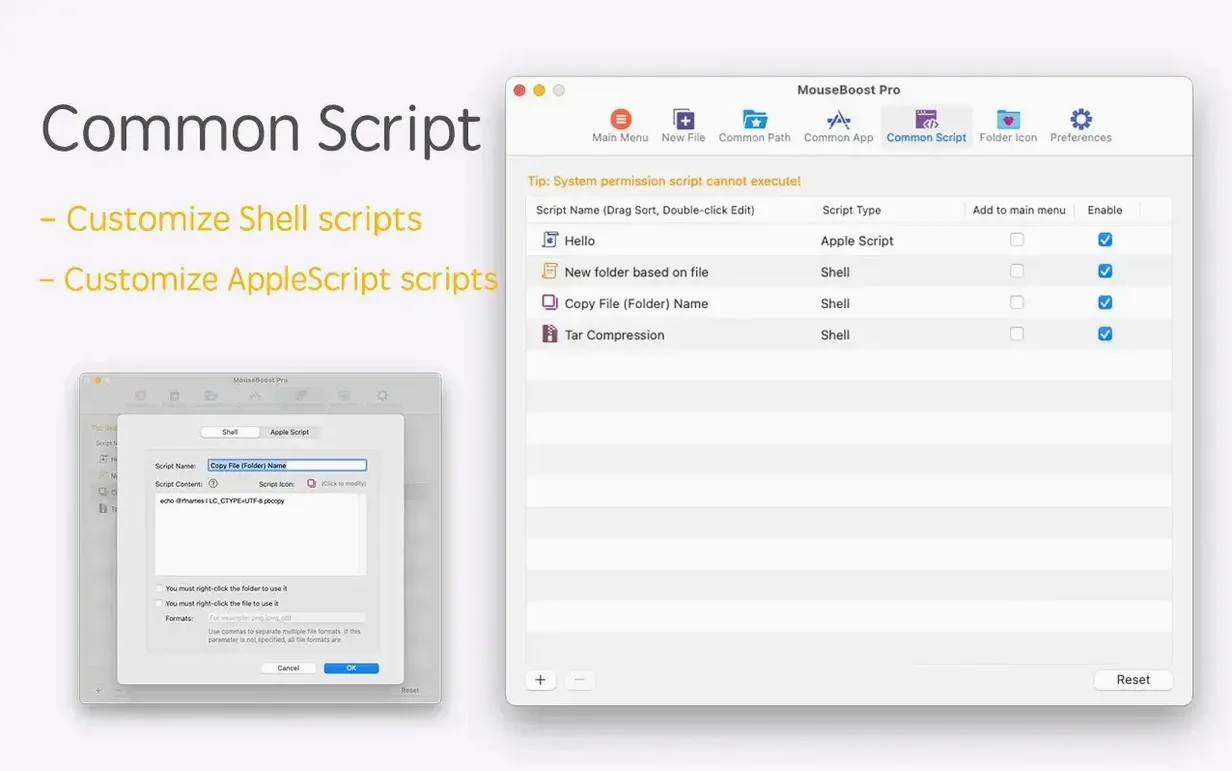Cancel the script editing dialog

(288, 668)
